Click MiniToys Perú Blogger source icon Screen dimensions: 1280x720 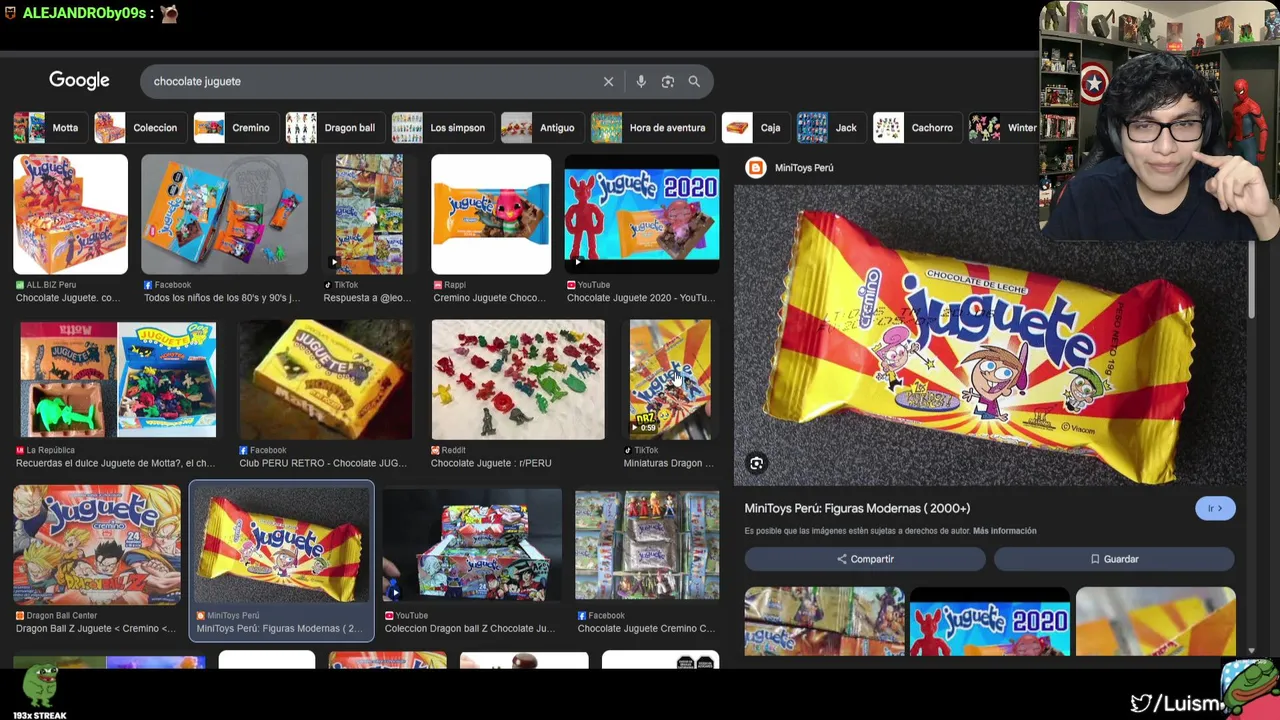756,168
